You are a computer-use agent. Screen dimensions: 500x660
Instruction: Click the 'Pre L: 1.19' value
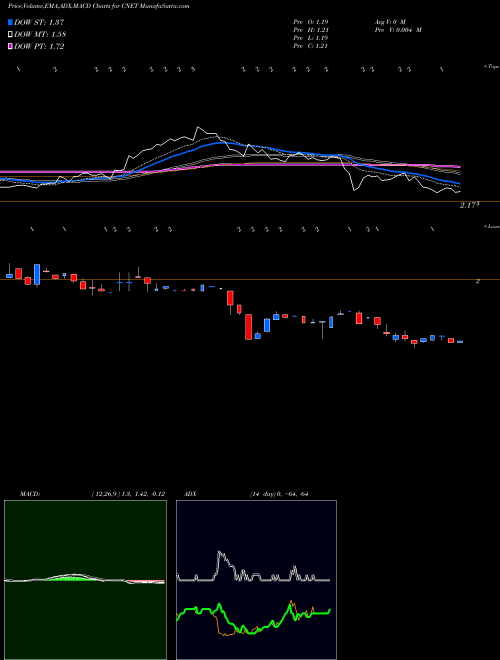310,38
